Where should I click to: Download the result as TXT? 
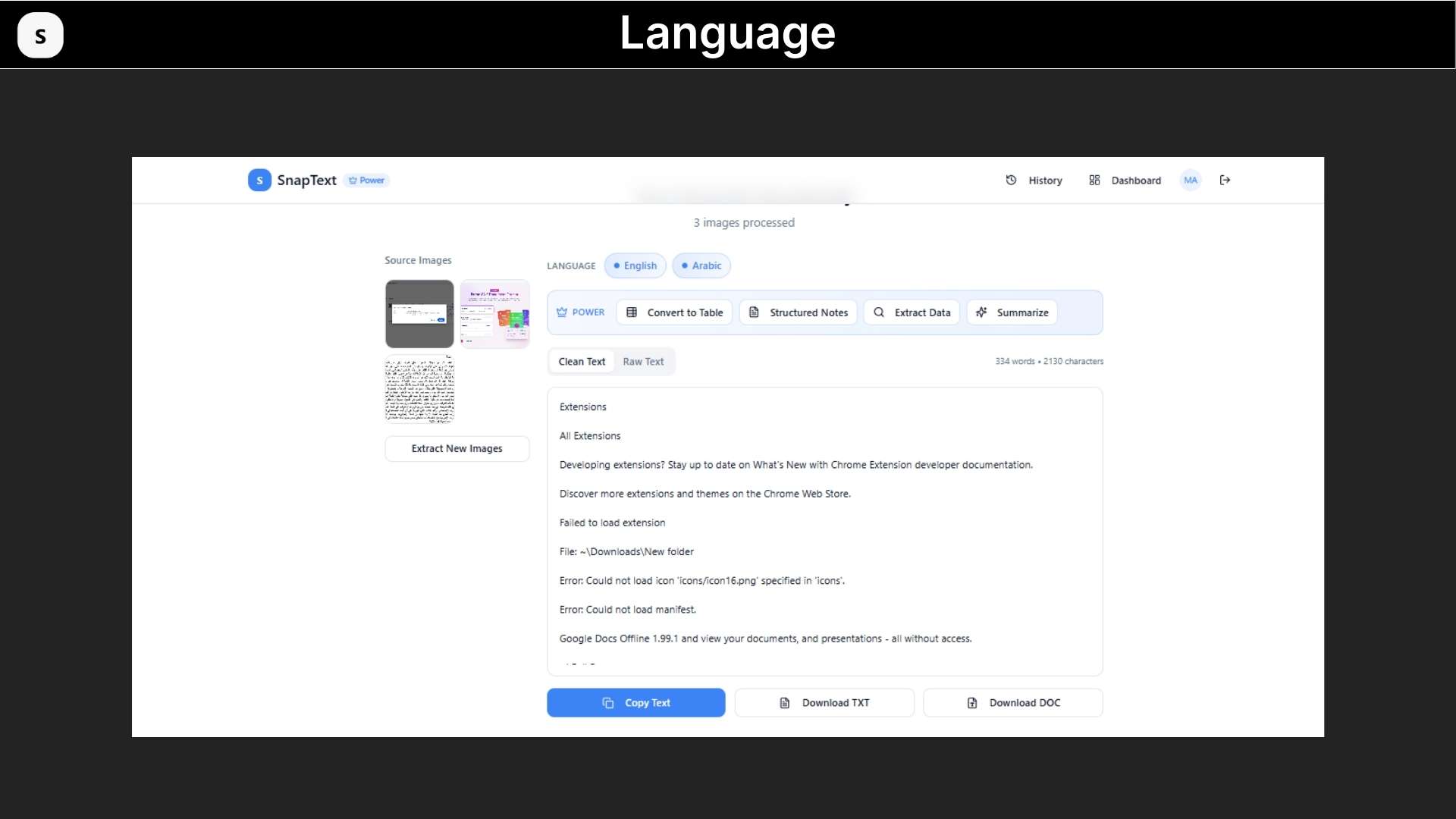[x=824, y=703]
